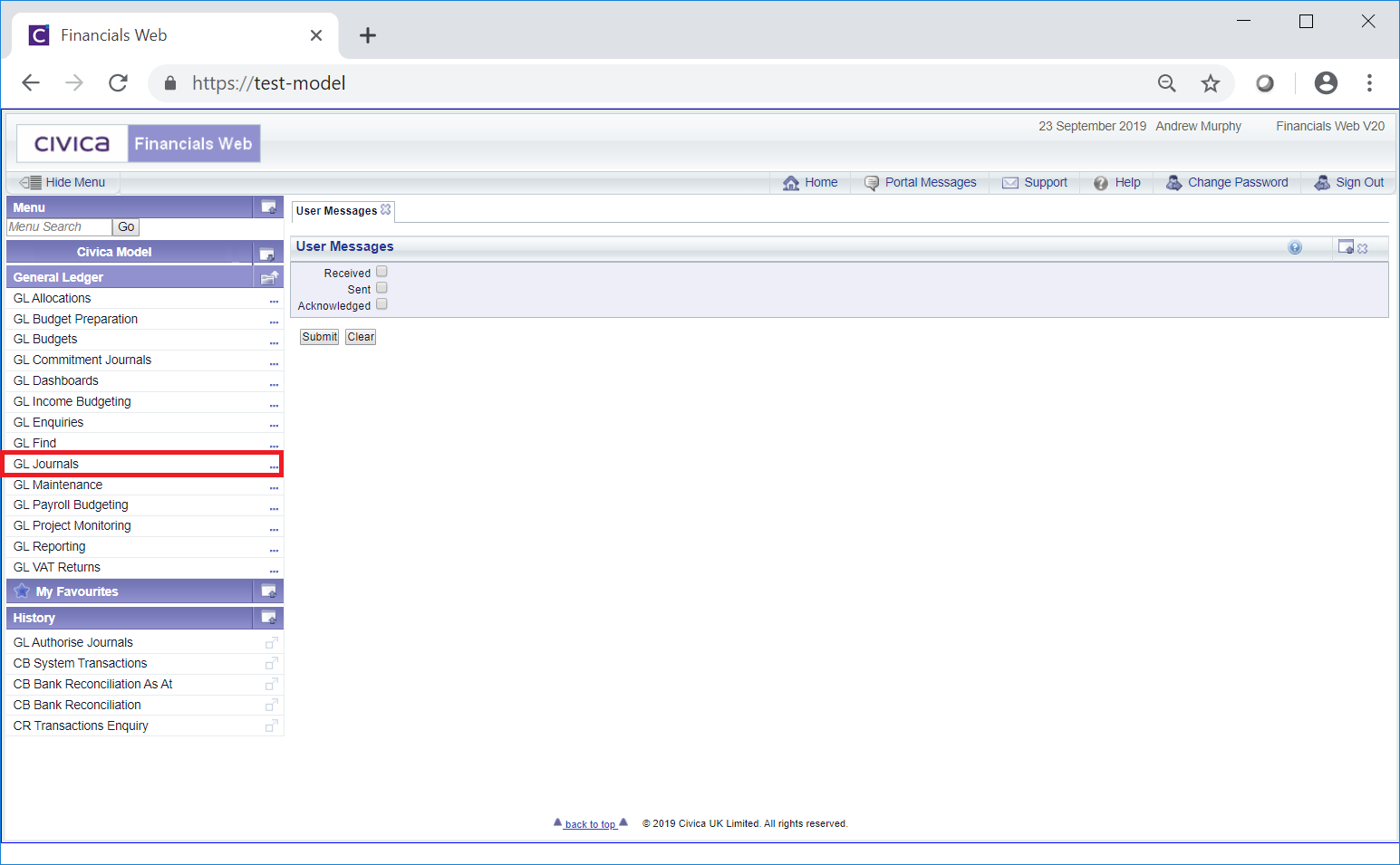
Task: Expand GL Reporting submenu dots
Action: coord(274,550)
